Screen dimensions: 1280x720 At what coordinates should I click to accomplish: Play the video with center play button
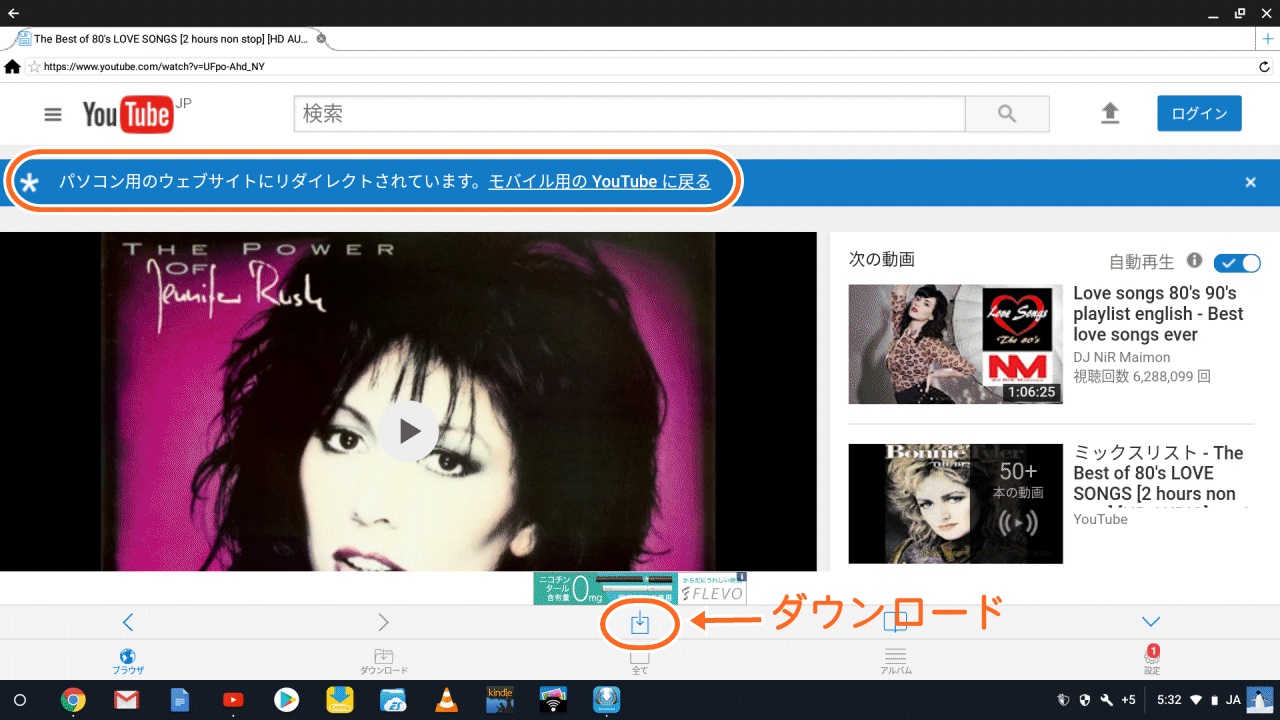click(408, 431)
